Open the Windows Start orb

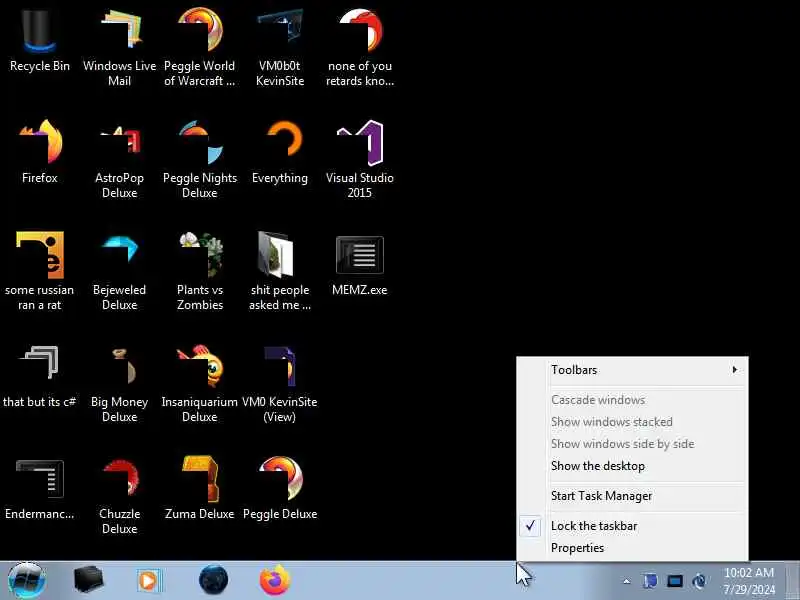27,581
